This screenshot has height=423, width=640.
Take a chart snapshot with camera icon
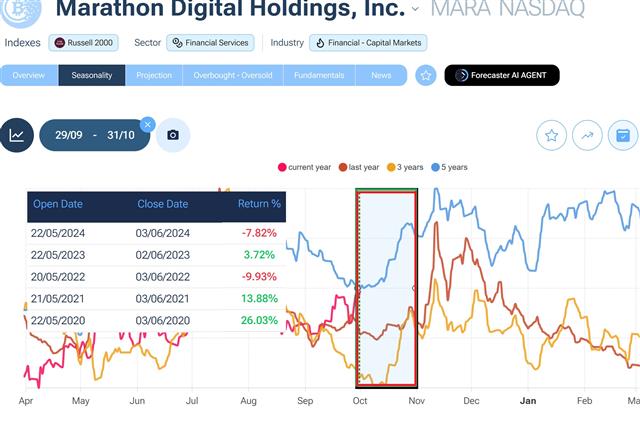(x=173, y=135)
